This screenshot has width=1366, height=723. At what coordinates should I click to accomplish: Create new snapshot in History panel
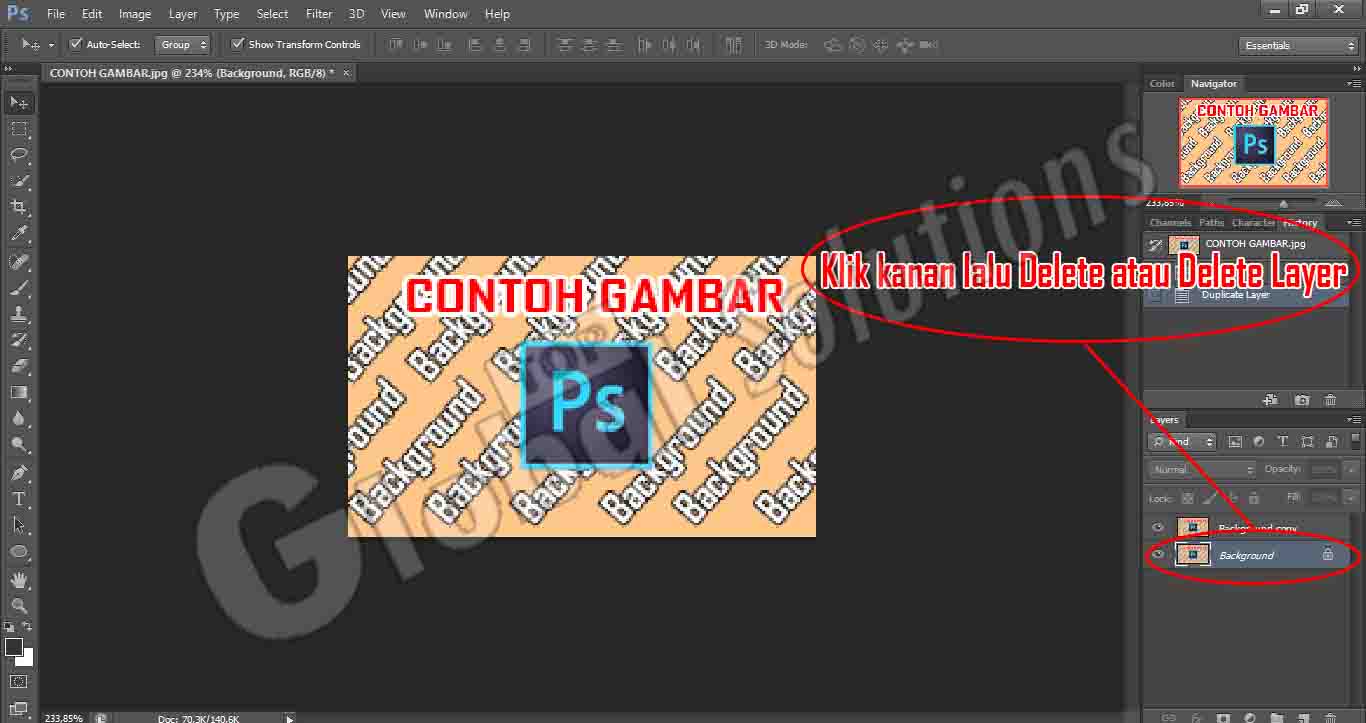tap(1301, 400)
